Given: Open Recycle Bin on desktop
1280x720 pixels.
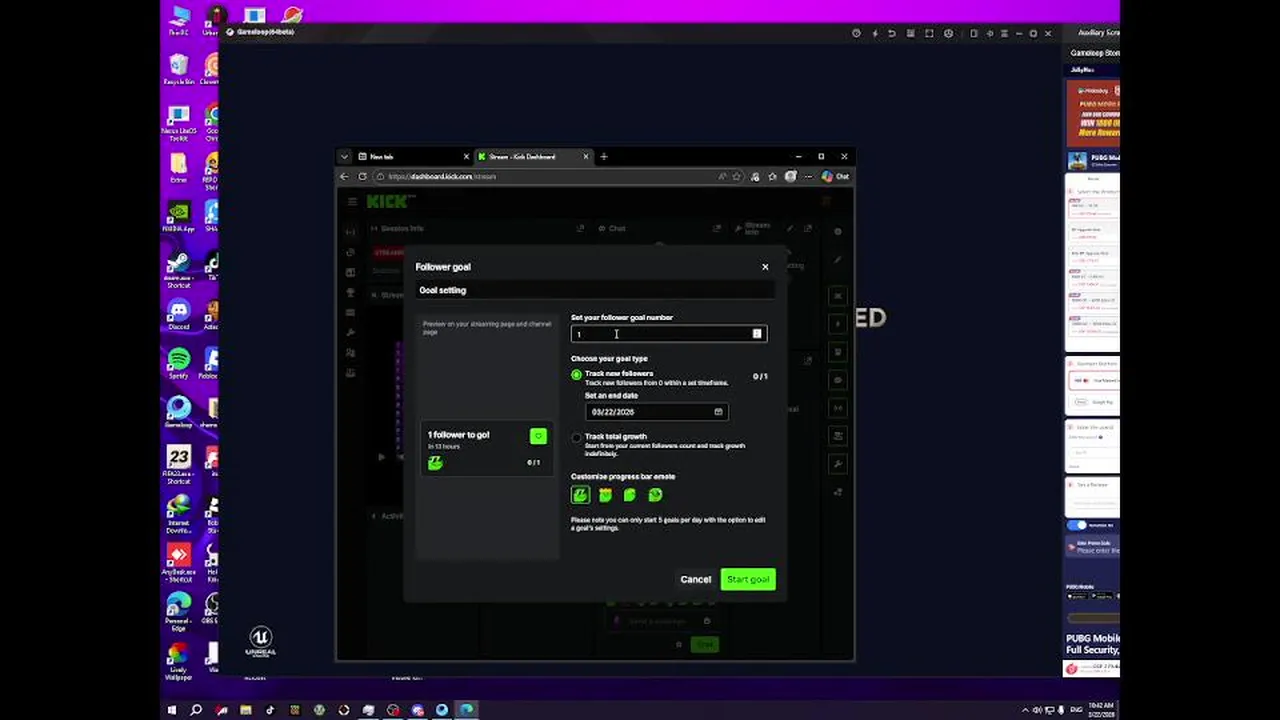Looking at the screenshot, I should [x=179, y=70].
